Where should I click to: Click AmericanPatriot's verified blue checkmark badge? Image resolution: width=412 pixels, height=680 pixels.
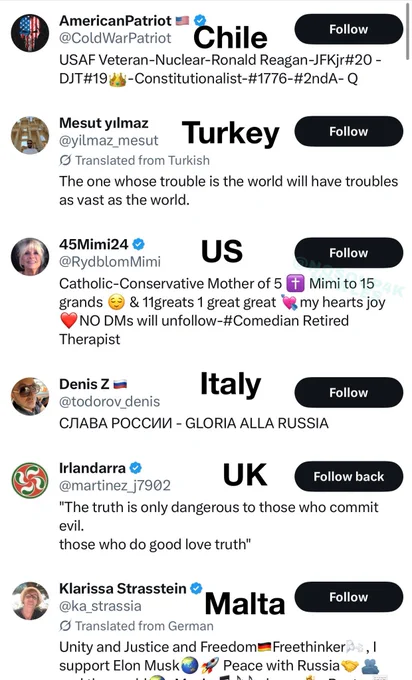click(200, 20)
